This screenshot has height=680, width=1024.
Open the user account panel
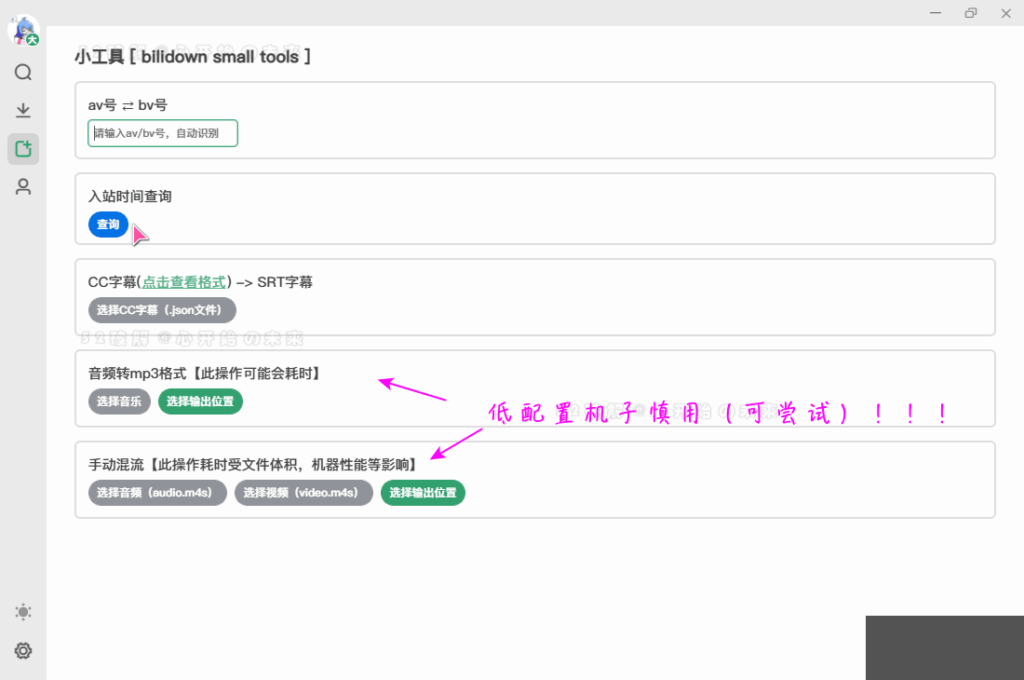pos(23,186)
